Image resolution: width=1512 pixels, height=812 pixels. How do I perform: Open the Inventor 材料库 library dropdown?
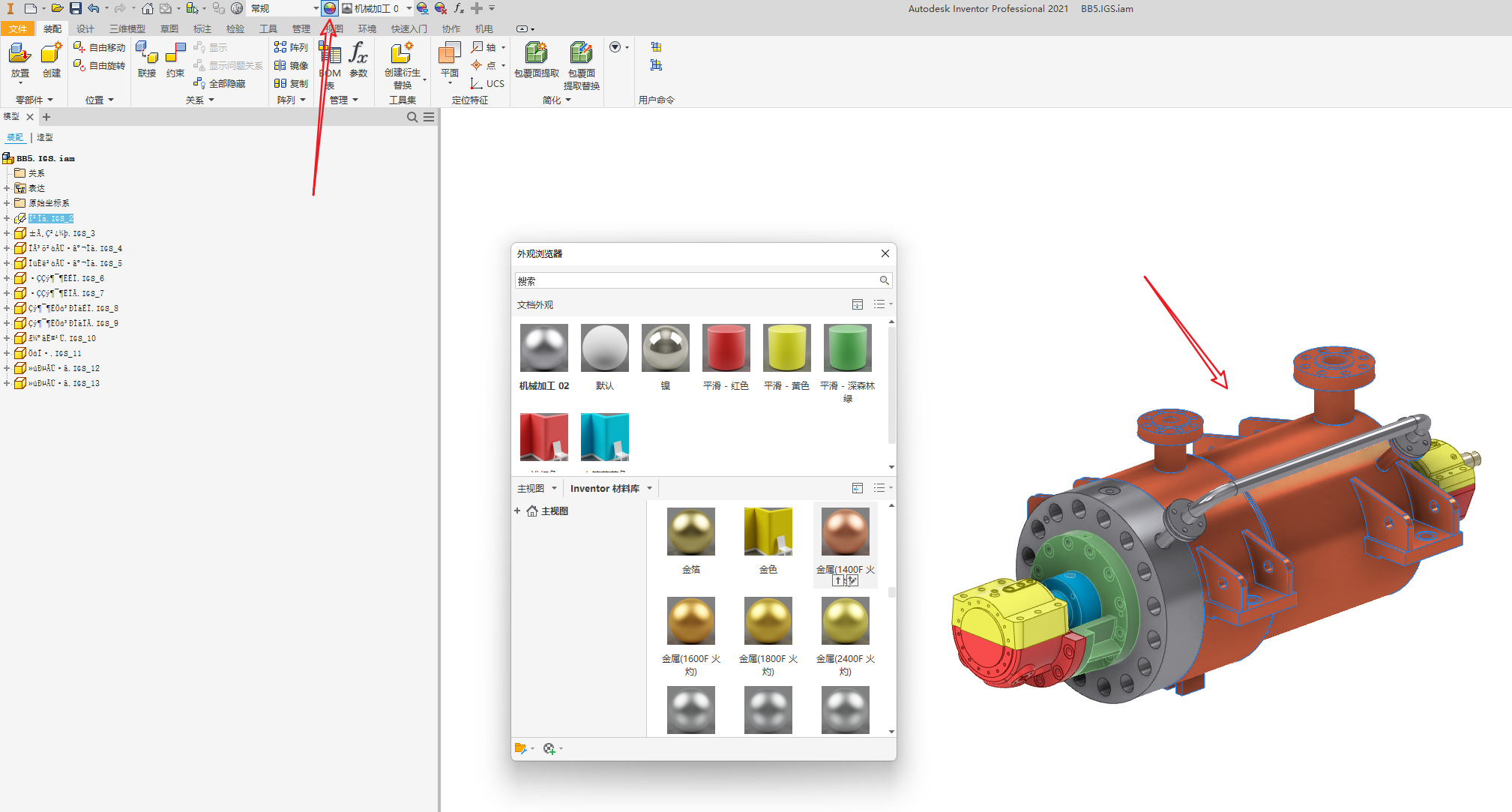649,488
